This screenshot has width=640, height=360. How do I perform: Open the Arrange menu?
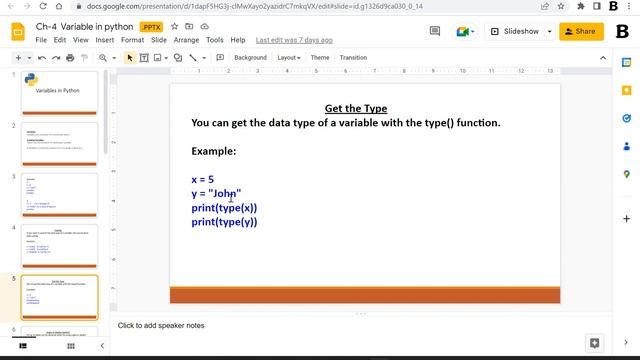pos(187,40)
